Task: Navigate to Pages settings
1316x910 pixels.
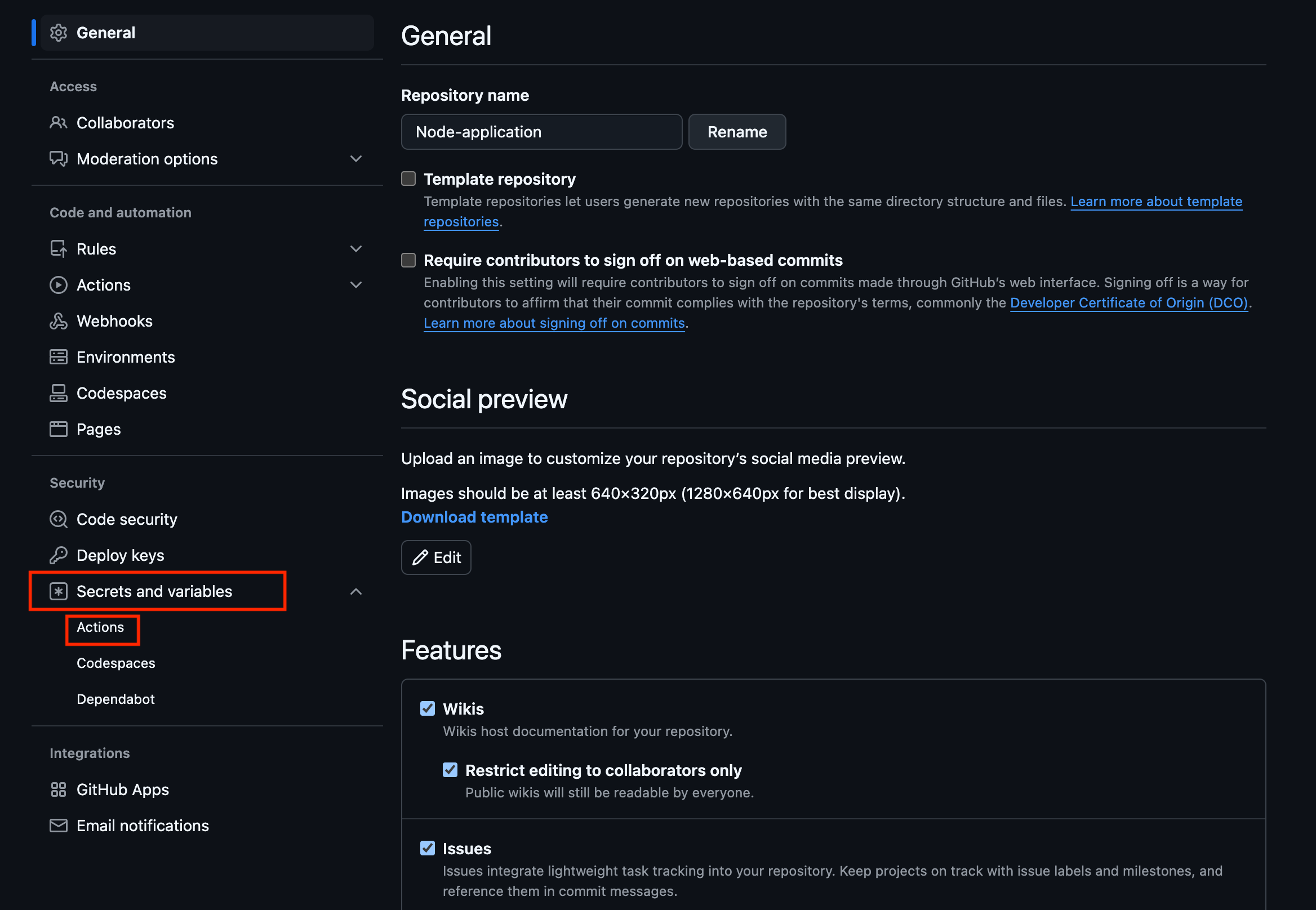Action: (x=207, y=429)
